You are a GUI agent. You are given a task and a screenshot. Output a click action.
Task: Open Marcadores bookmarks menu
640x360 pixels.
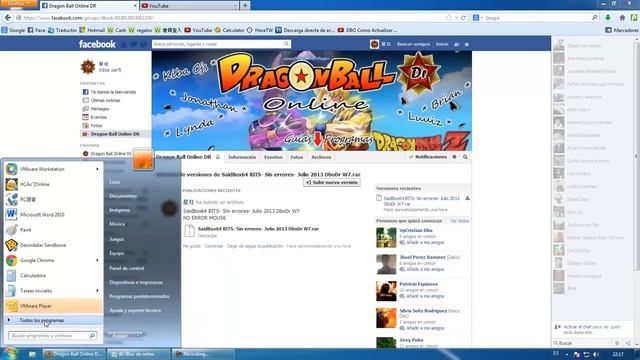coord(622,30)
